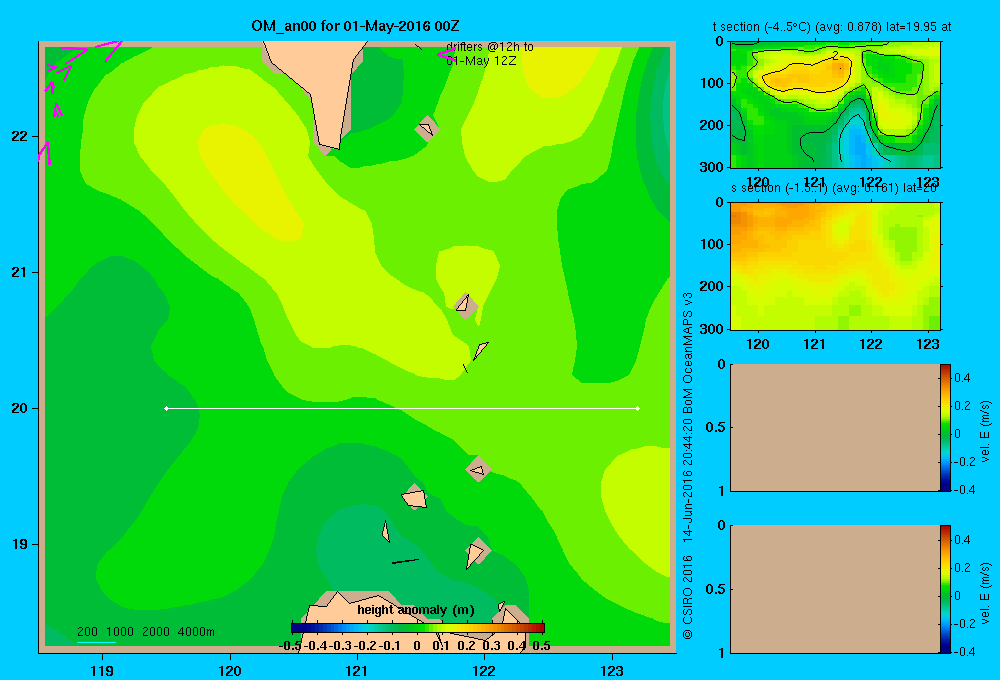This screenshot has height=680, width=1000.
Task: Click the "0.4" tick on upper velocity bar
Action: click(x=962, y=378)
